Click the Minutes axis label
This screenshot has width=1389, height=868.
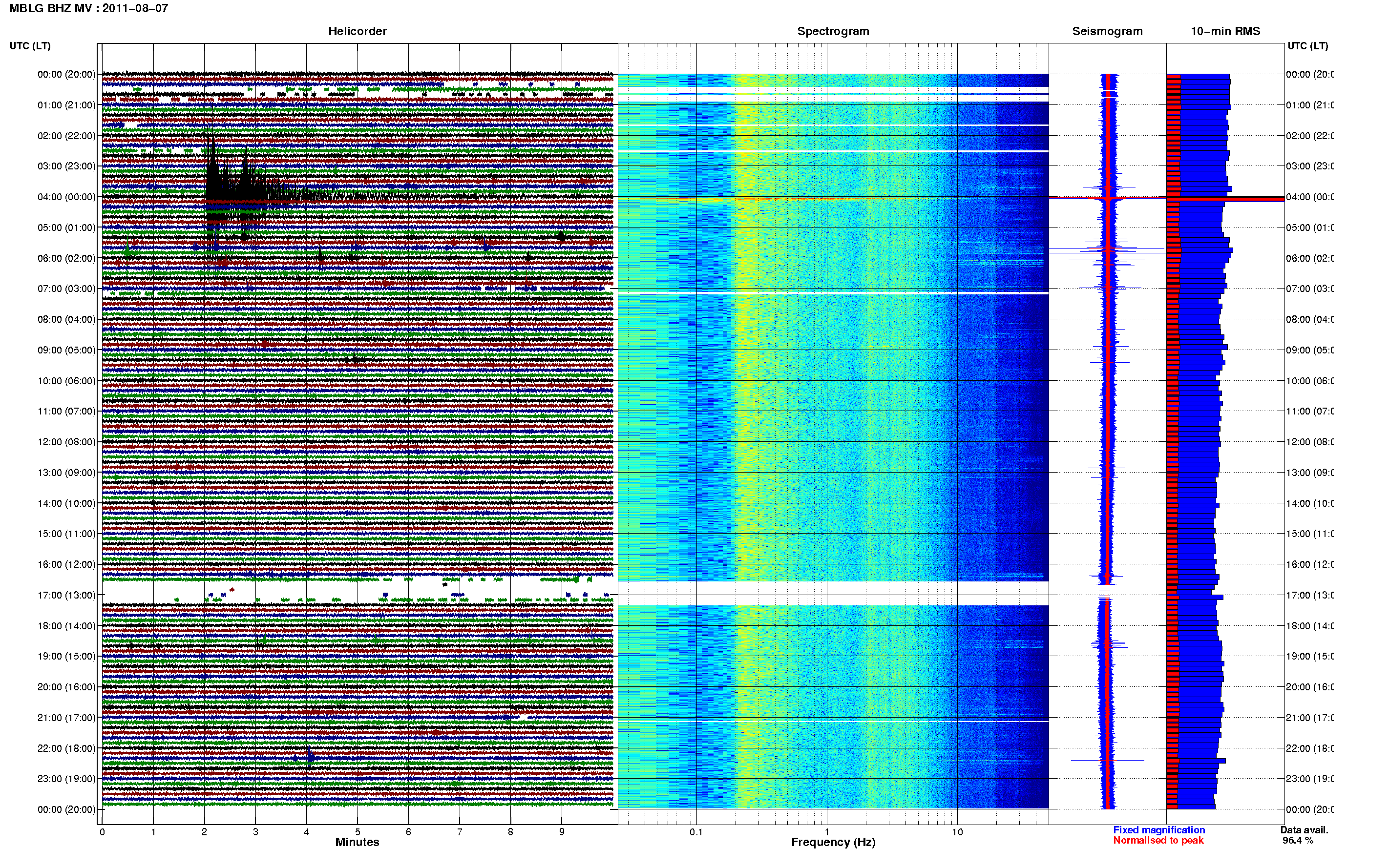click(357, 842)
